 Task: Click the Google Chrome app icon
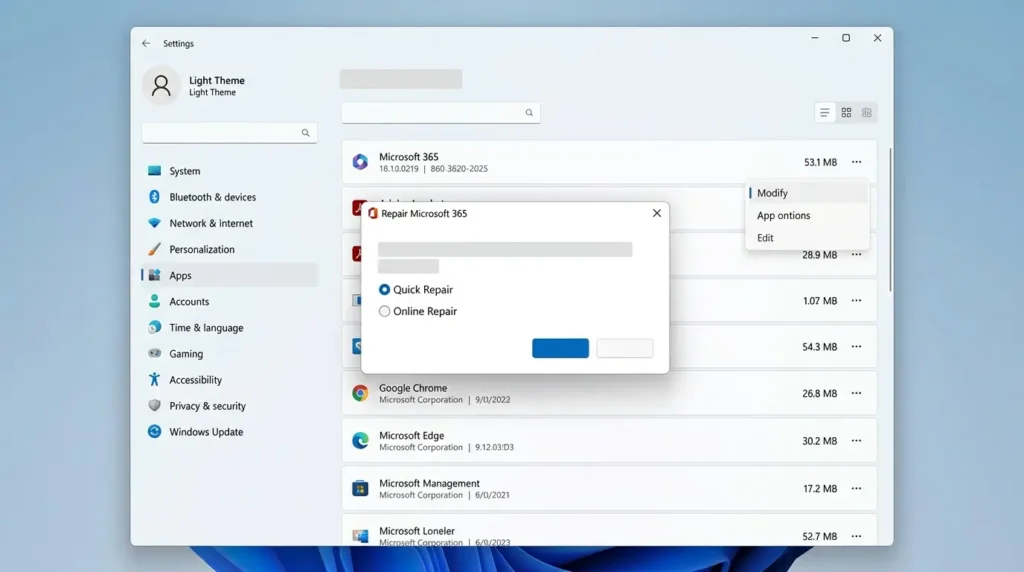[360, 393]
